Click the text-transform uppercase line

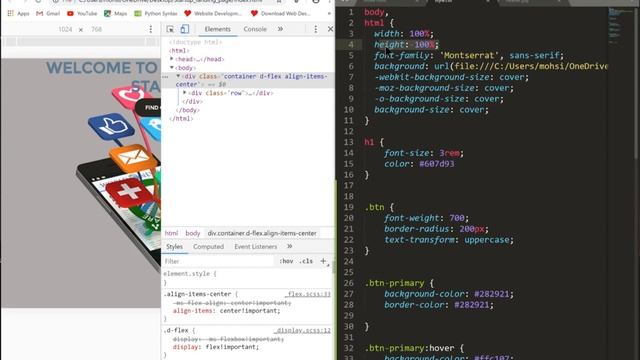pos(449,240)
